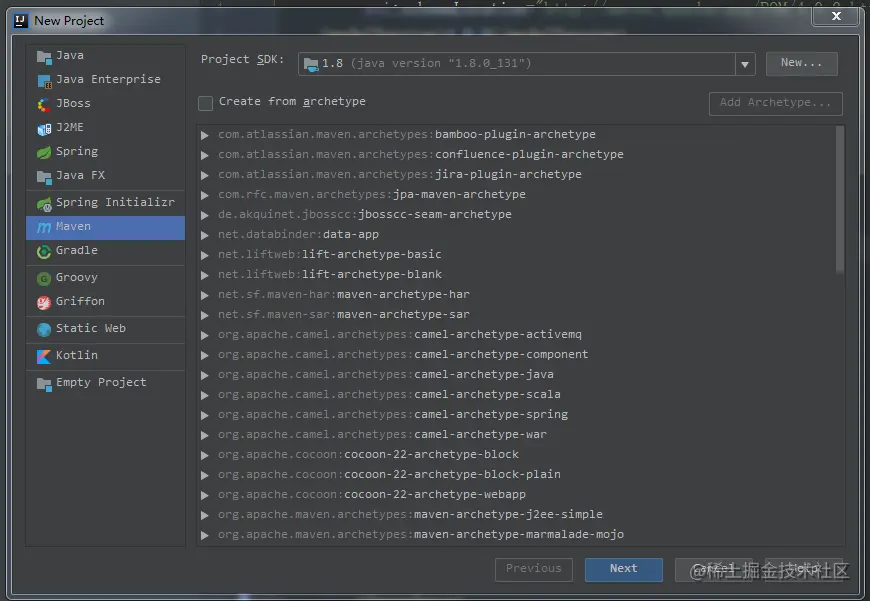
Task: Select Kotlin project type
Action: coord(105,356)
